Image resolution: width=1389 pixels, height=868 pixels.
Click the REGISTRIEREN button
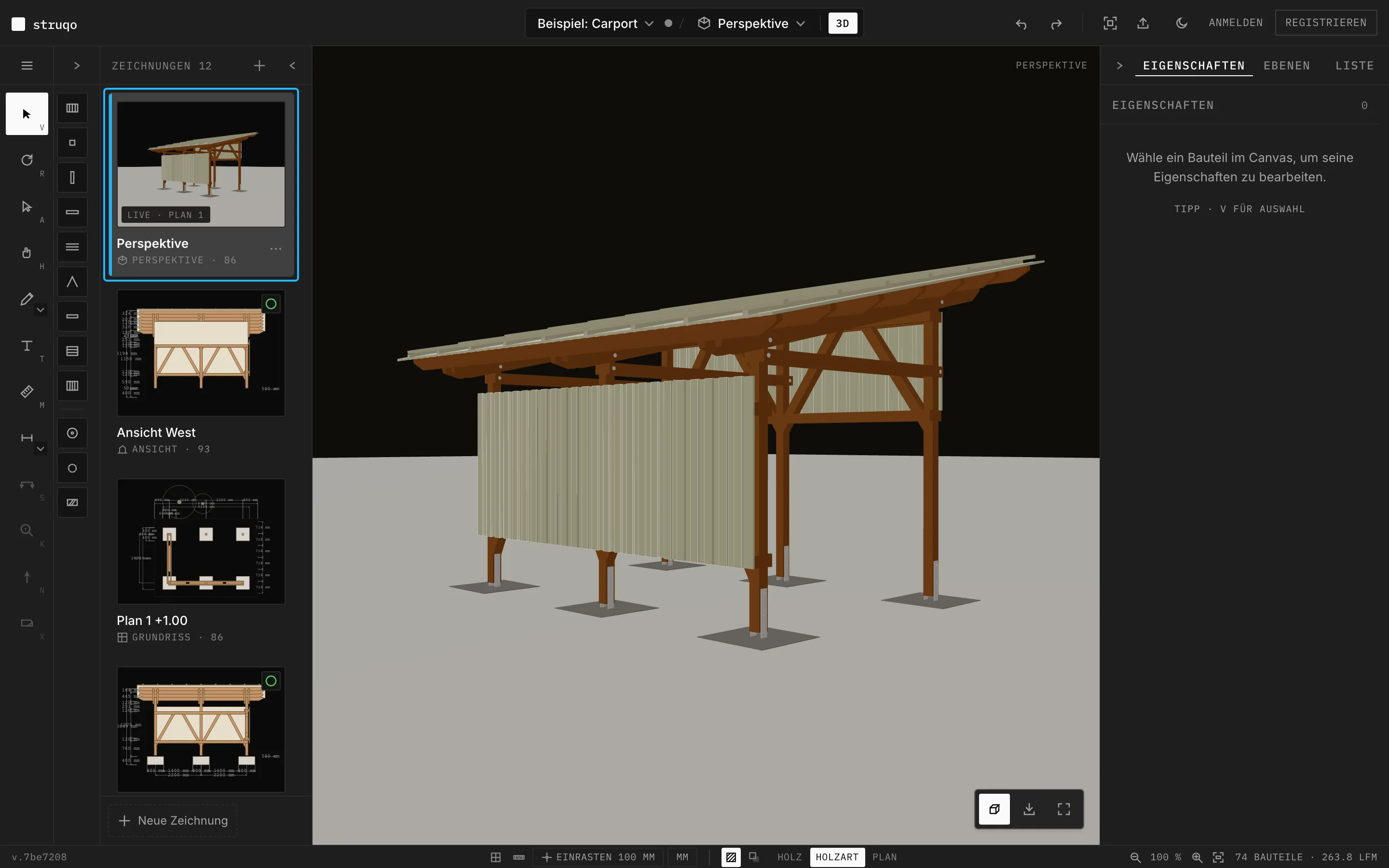pos(1326,23)
